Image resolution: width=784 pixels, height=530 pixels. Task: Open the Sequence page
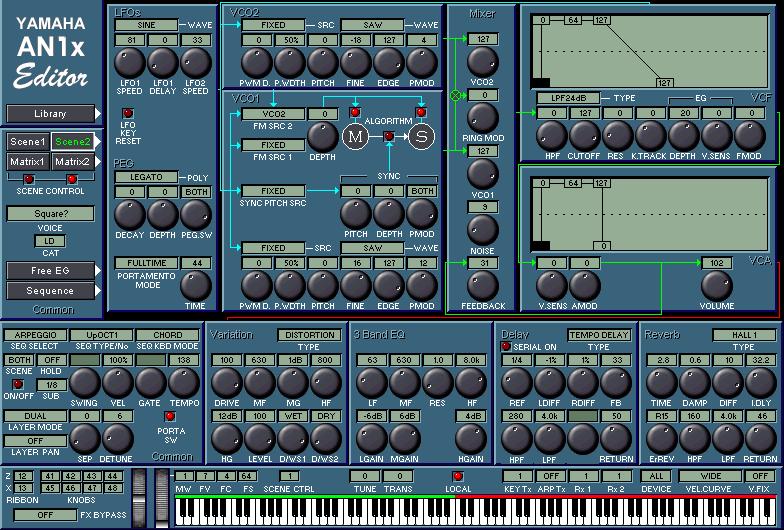point(50,291)
